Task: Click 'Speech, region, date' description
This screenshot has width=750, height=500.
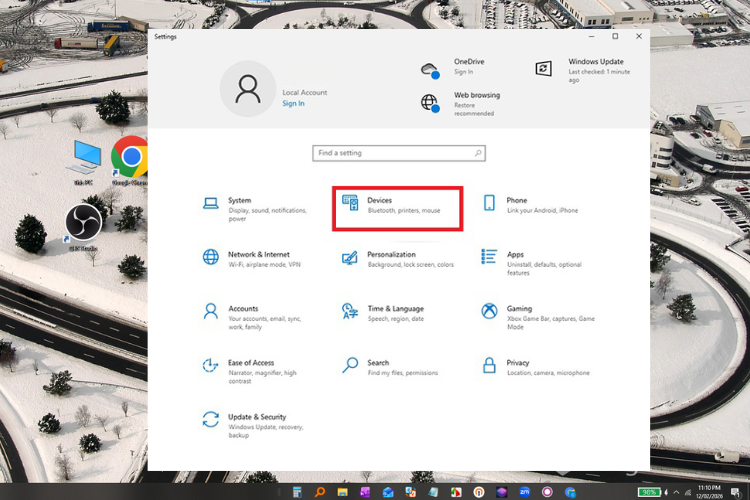Action: 396,319
